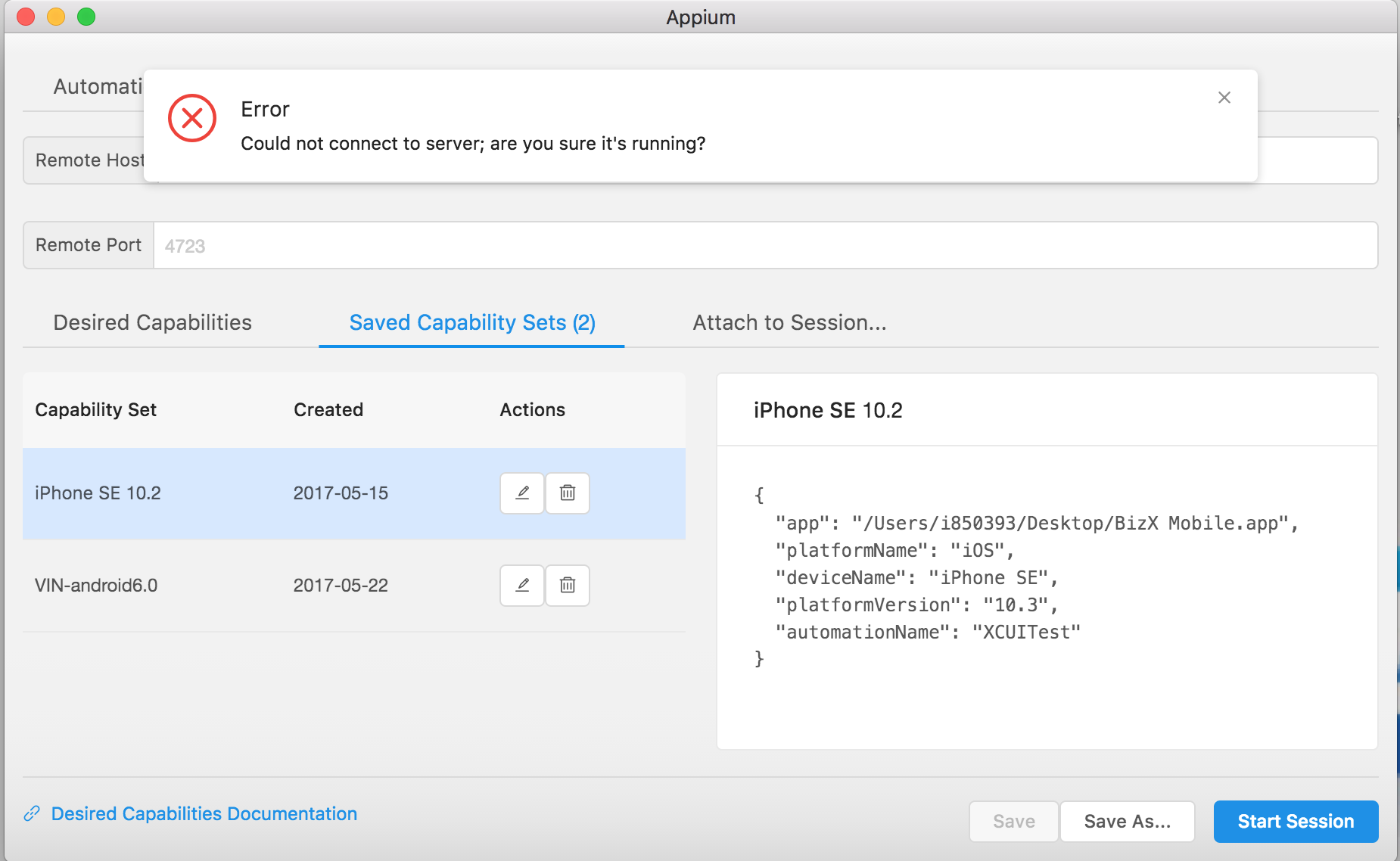Click the Actions column header

[532, 410]
